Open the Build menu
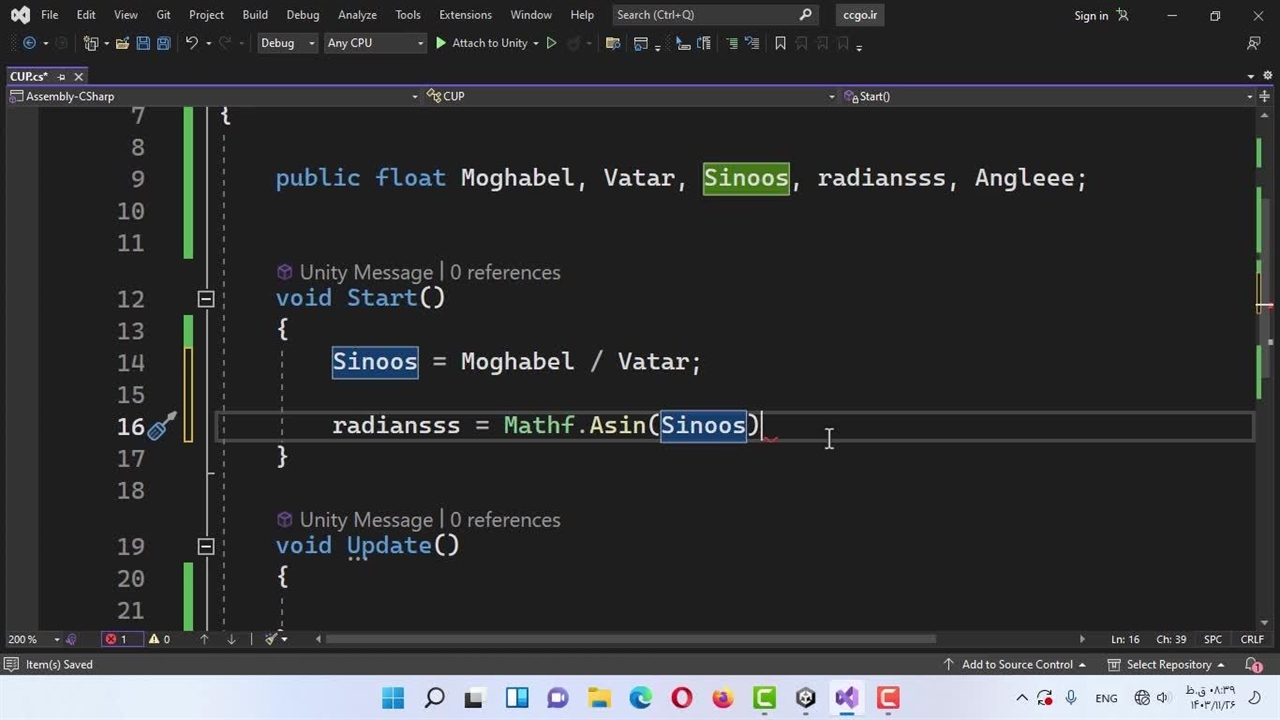The width and height of the screenshot is (1280, 720). (255, 15)
